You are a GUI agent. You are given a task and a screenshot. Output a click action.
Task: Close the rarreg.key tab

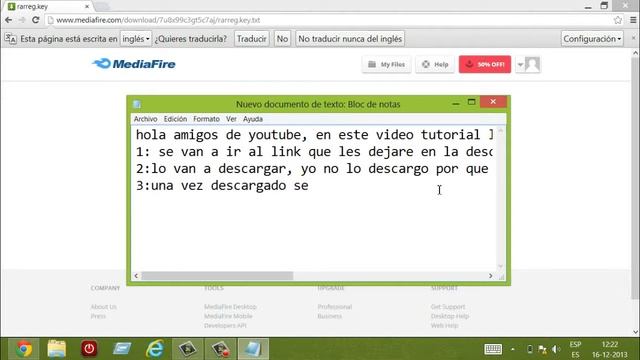87,7
